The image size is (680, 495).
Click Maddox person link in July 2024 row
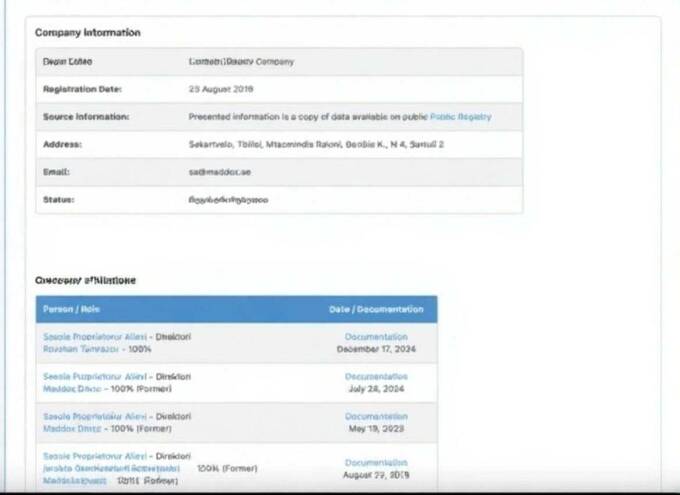click(x=72, y=389)
